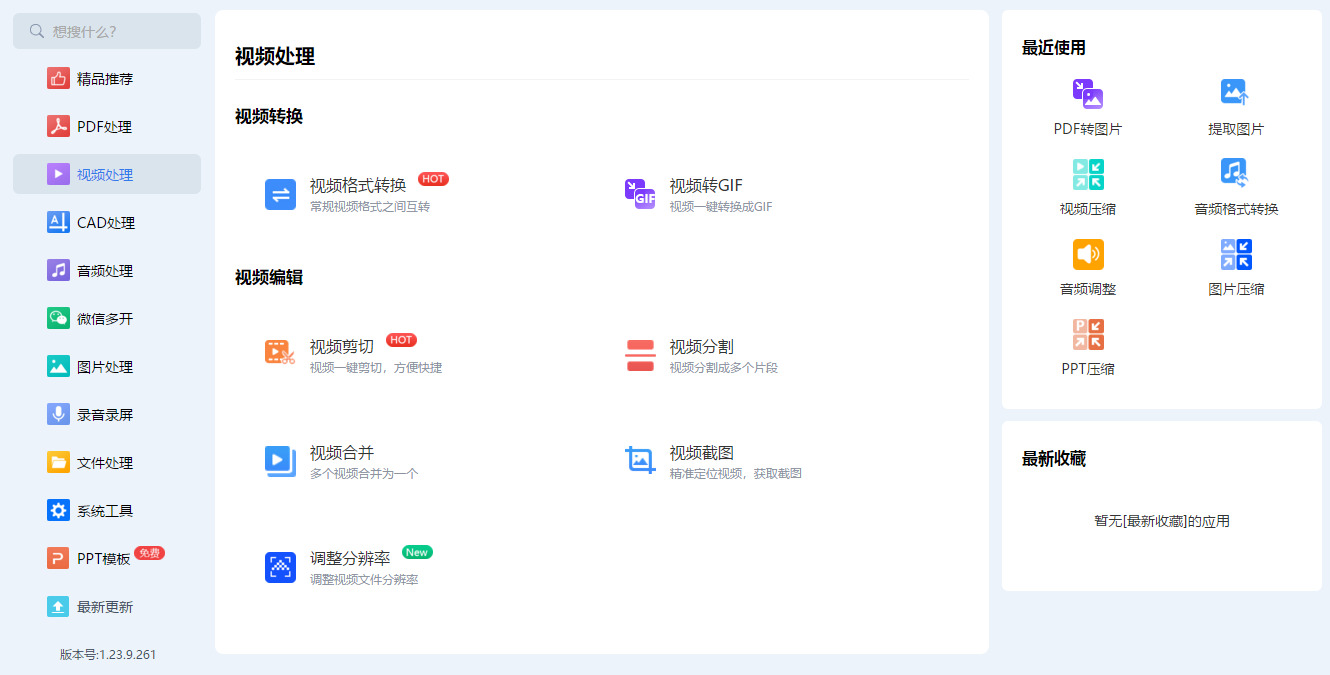This screenshot has width=1330, height=675.
Task: Click the 调整分辨率 icon
Action: click(x=280, y=567)
